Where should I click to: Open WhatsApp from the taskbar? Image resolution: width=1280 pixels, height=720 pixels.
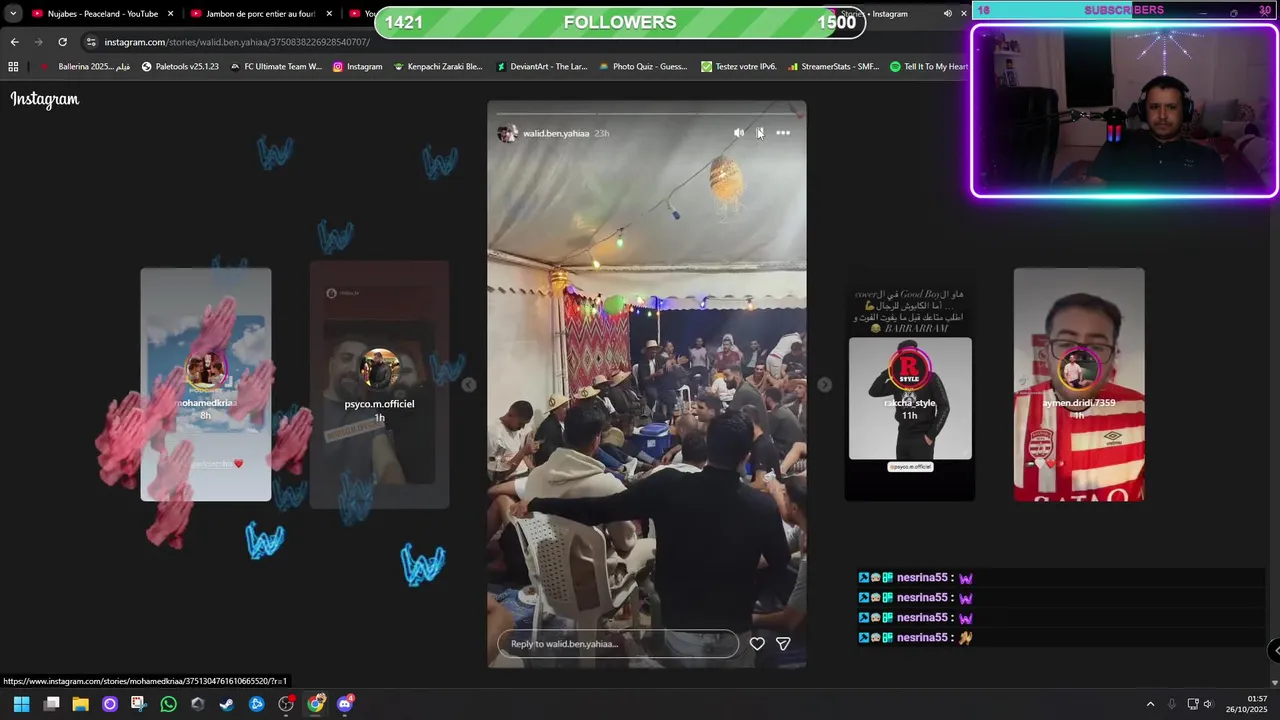tap(168, 704)
